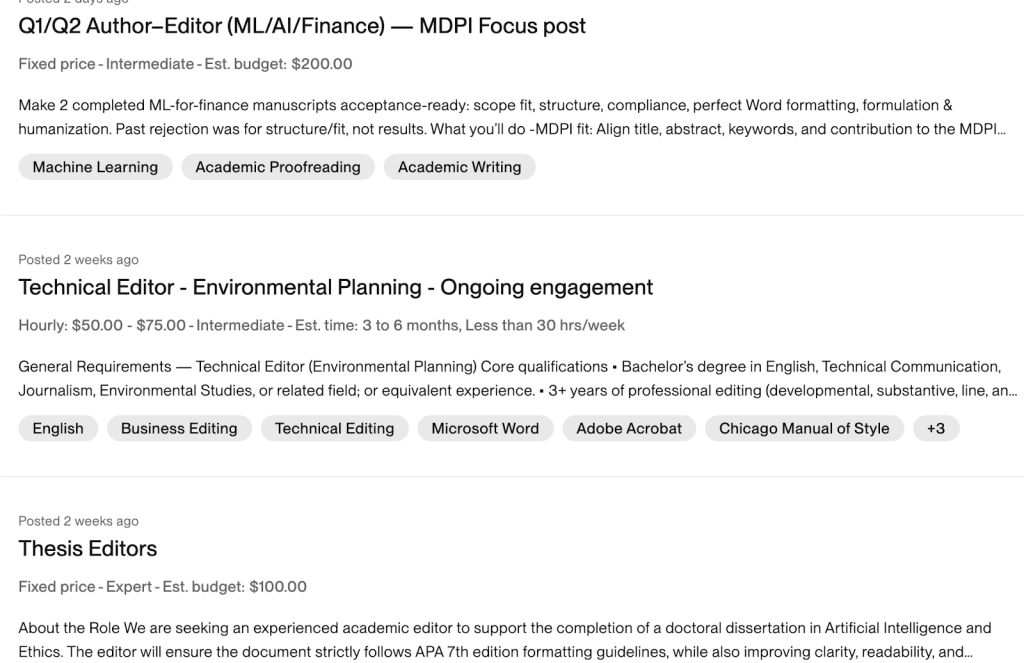1024x663 pixels.
Task: Click the hourly $50.00 - $75.00 rate line
Action: [322, 325]
